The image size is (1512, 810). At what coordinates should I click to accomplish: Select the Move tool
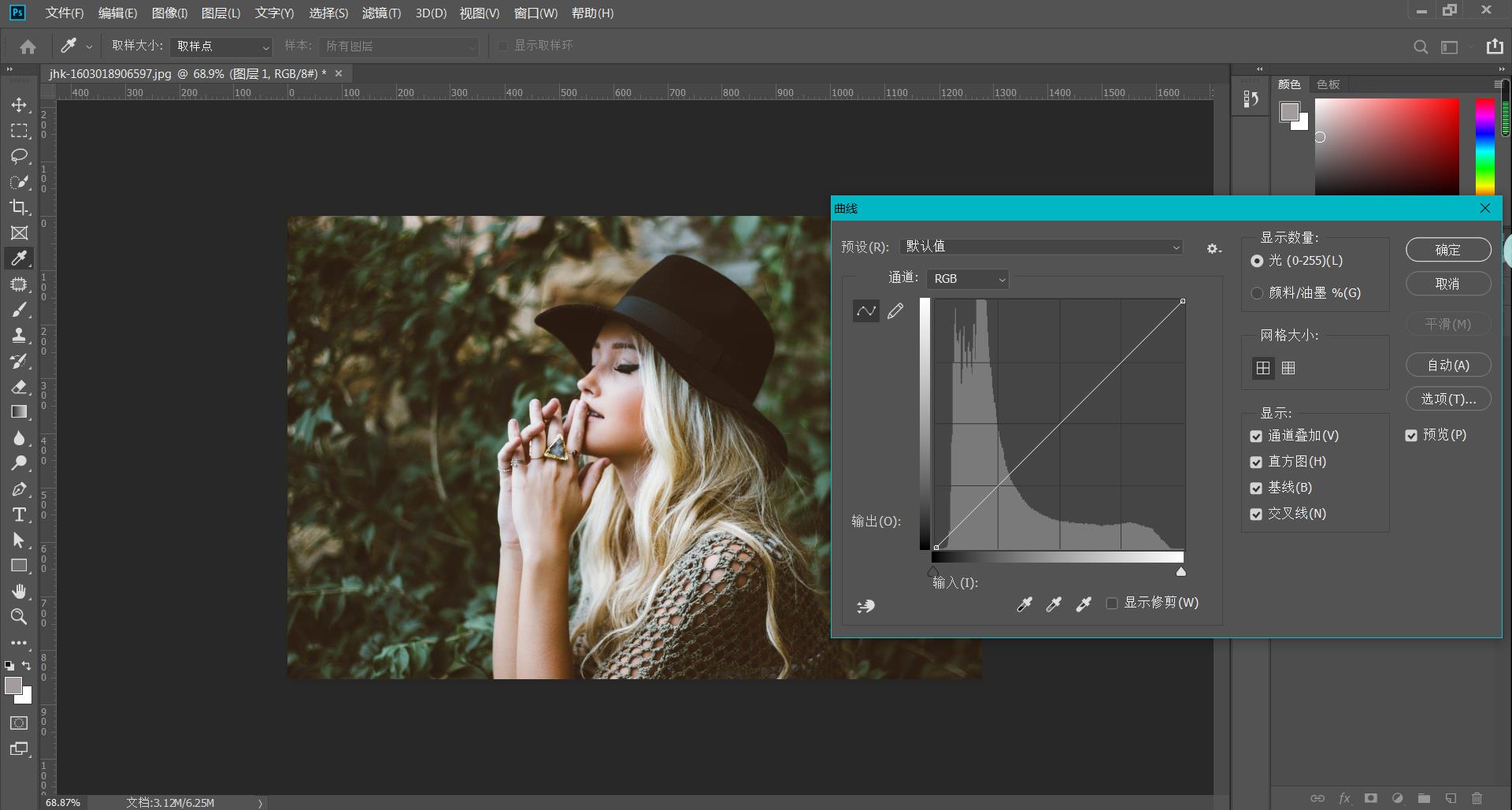[x=19, y=105]
